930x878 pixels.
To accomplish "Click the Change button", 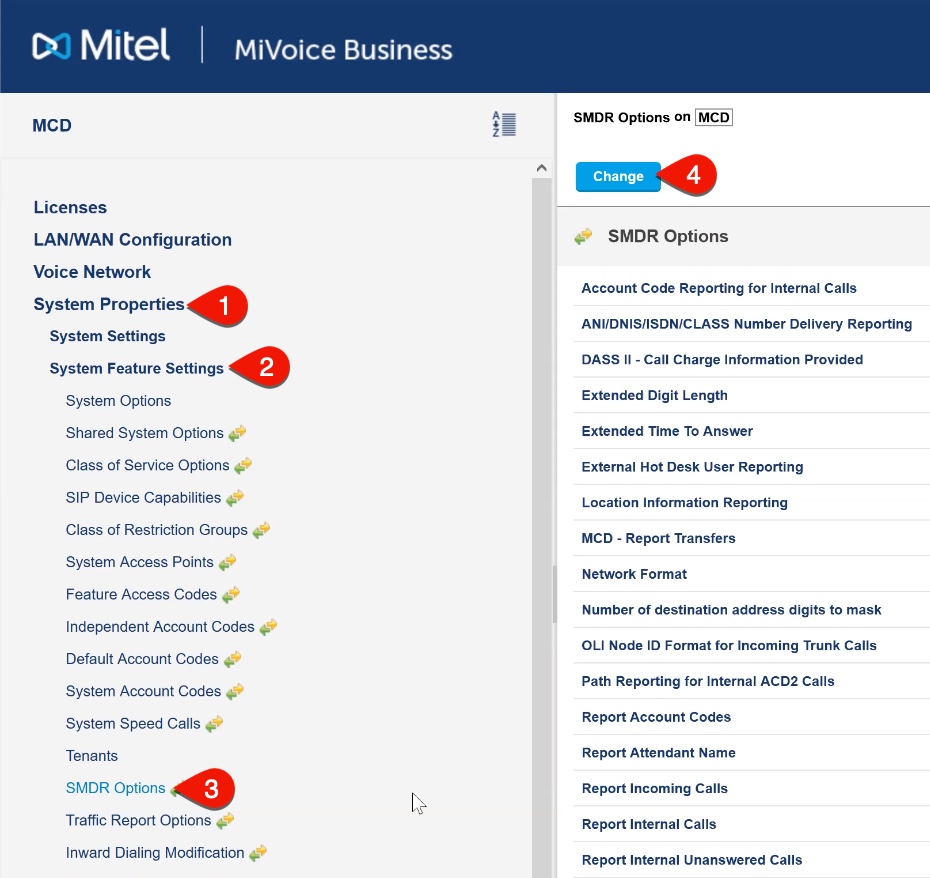I will pos(617,176).
